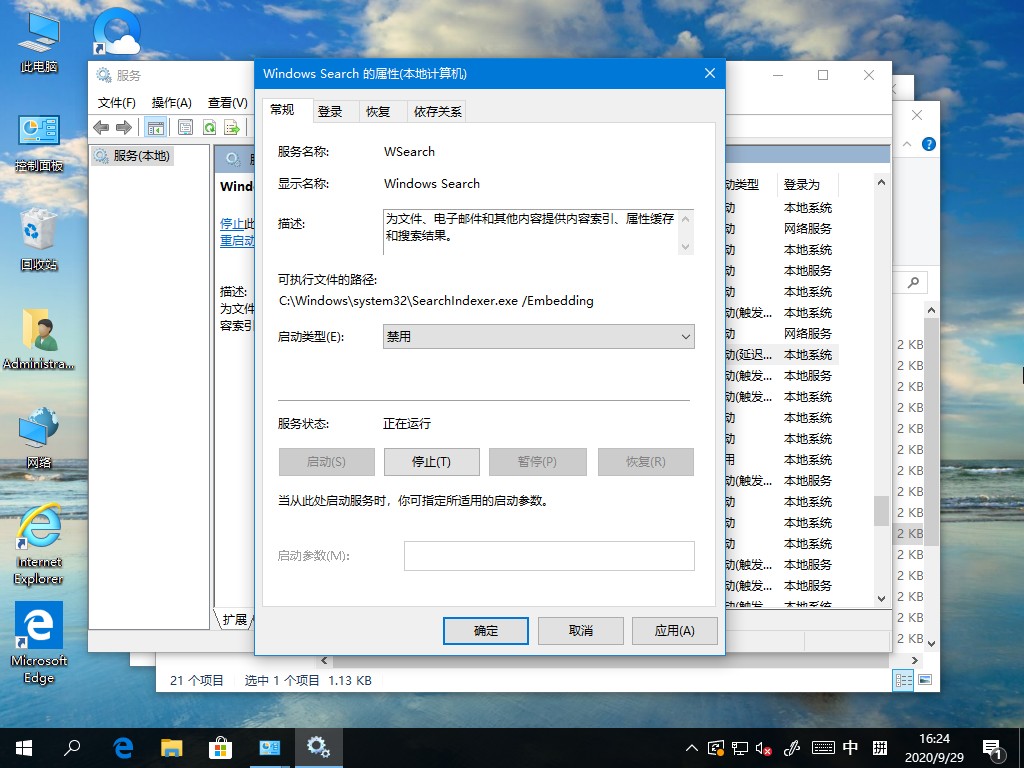Open the Action Center icon in system tray
Viewport: 1024px width, 768px height.
[x=991, y=748]
